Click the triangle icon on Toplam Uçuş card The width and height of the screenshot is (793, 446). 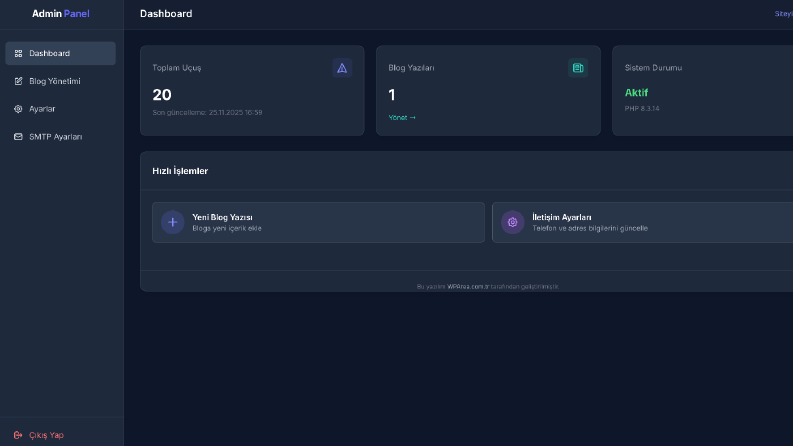point(342,68)
